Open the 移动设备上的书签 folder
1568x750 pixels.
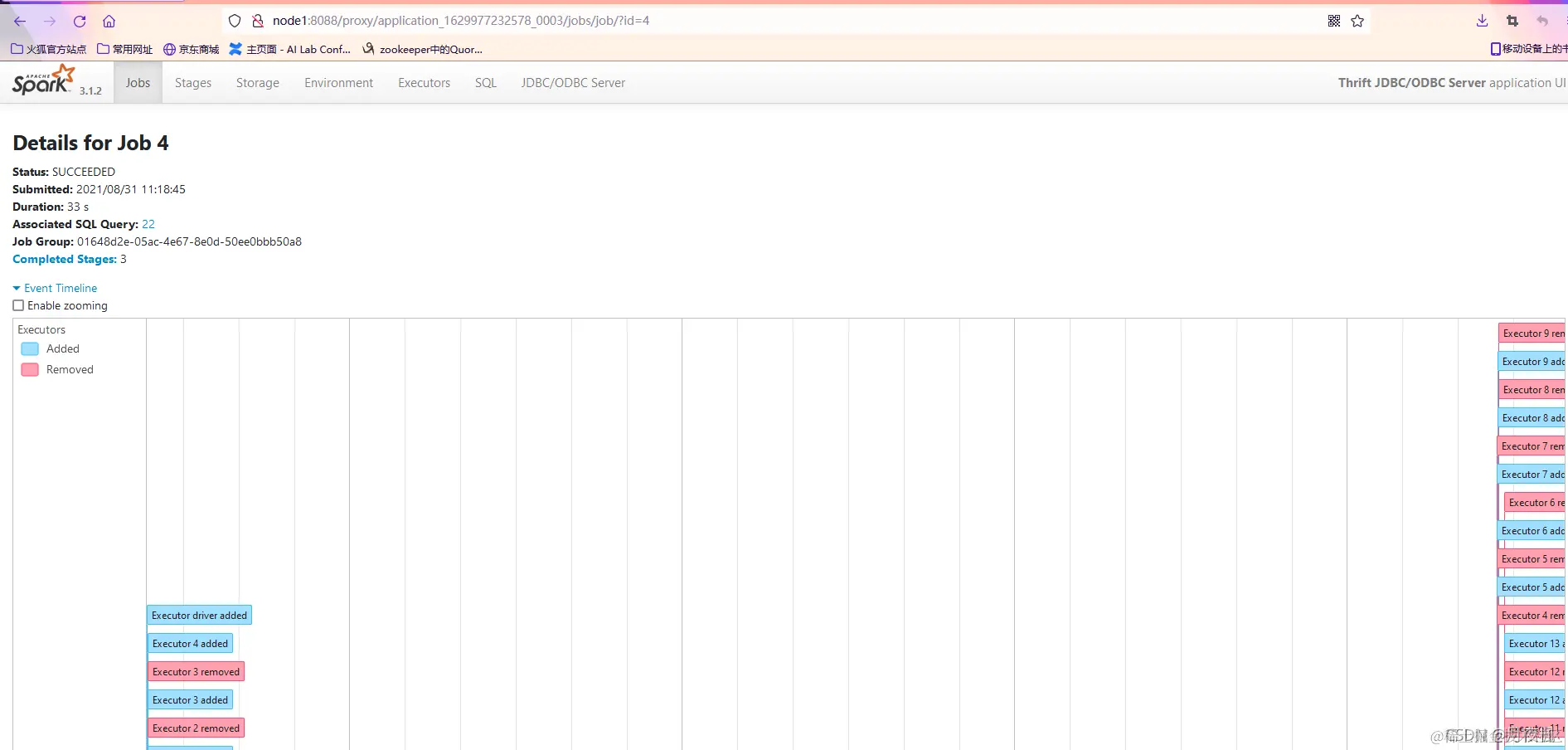click(1528, 49)
